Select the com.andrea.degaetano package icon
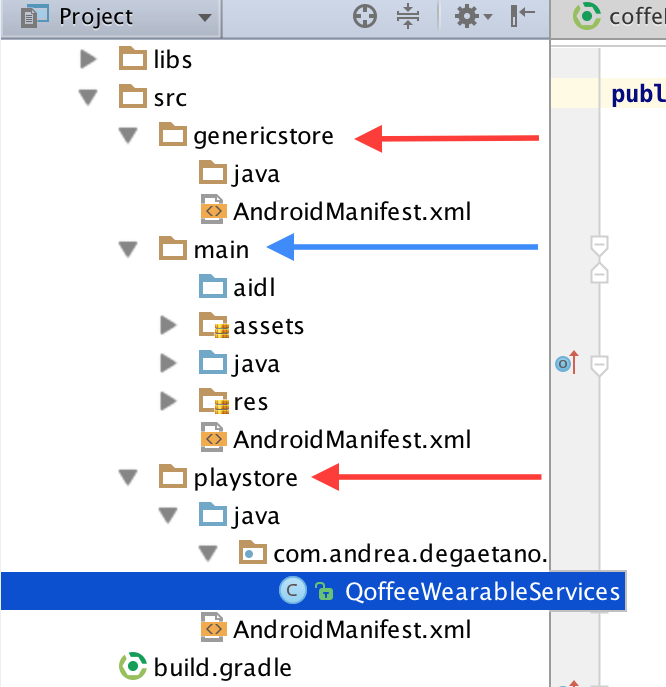The image size is (666, 687). pyautogui.click(x=253, y=552)
